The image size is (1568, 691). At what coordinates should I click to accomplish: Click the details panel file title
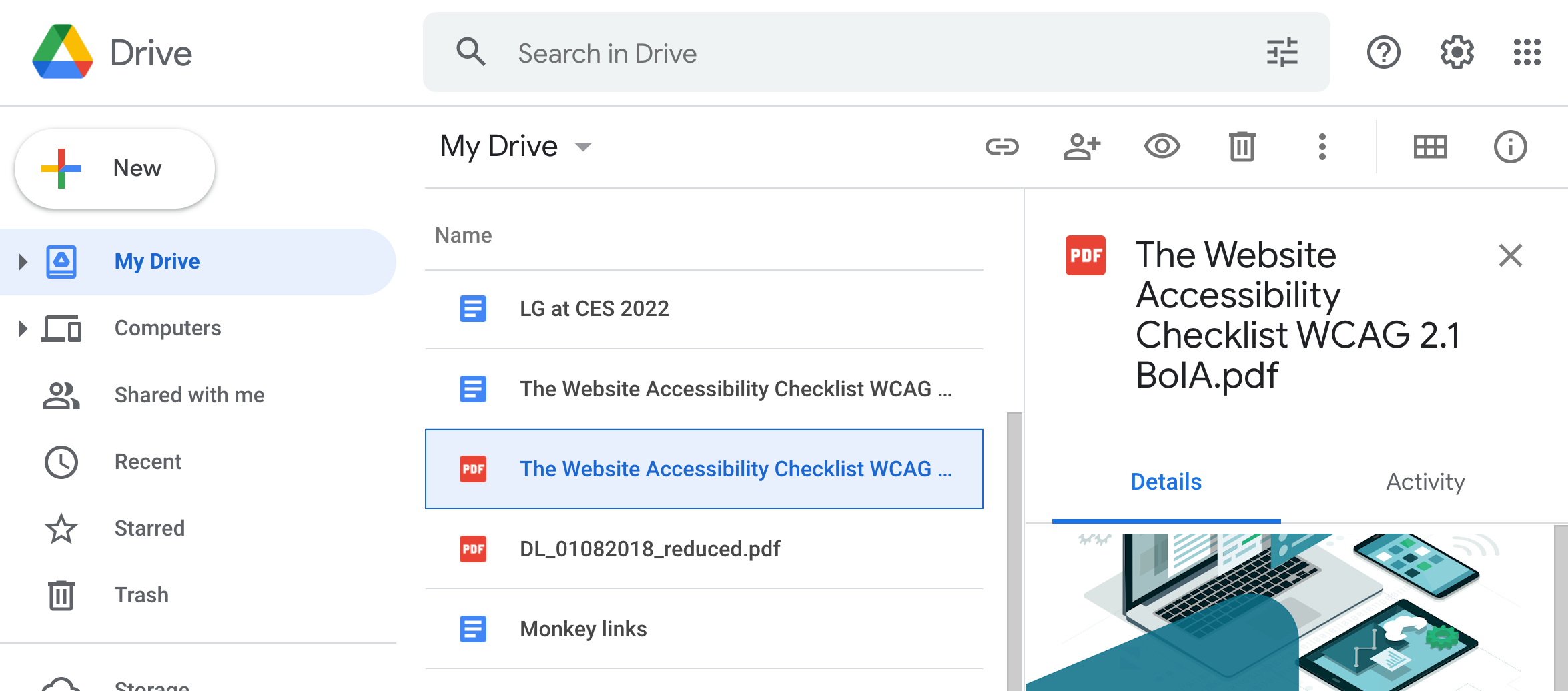pyautogui.click(x=1298, y=315)
